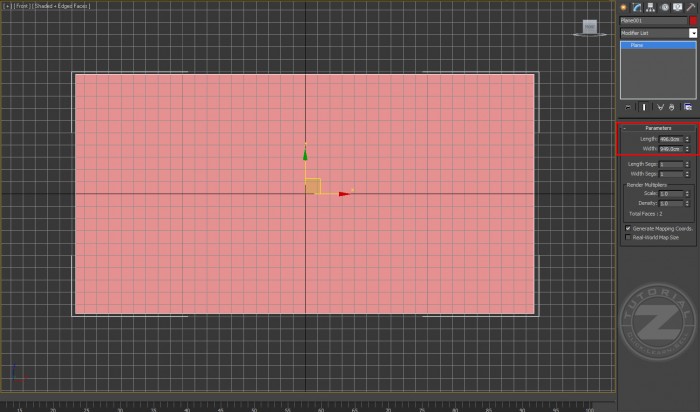
Task: Uncheck Generate Mapping Coords checkbox
Action: (x=628, y=229)
